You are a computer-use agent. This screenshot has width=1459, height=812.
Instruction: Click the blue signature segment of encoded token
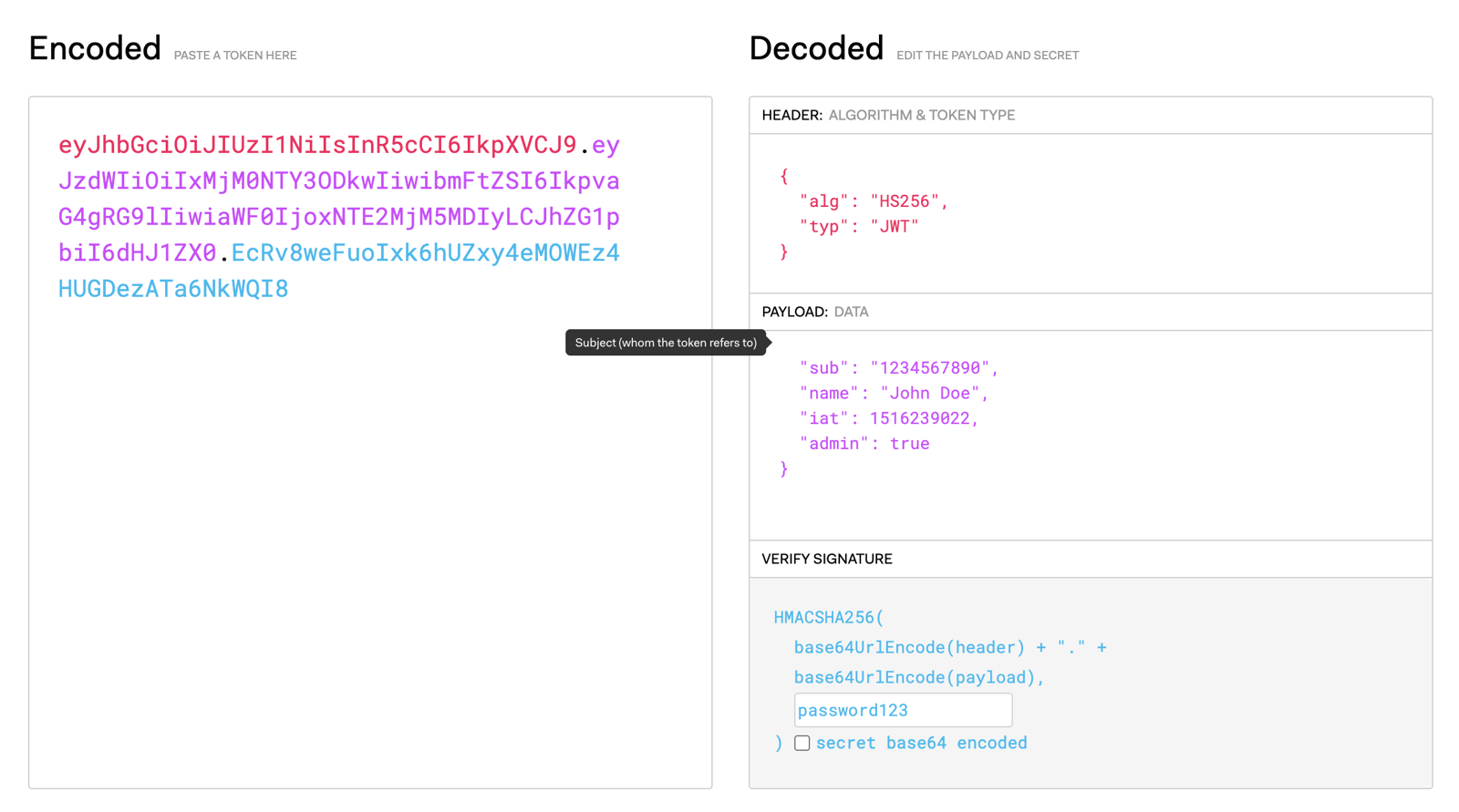point(425,252)
